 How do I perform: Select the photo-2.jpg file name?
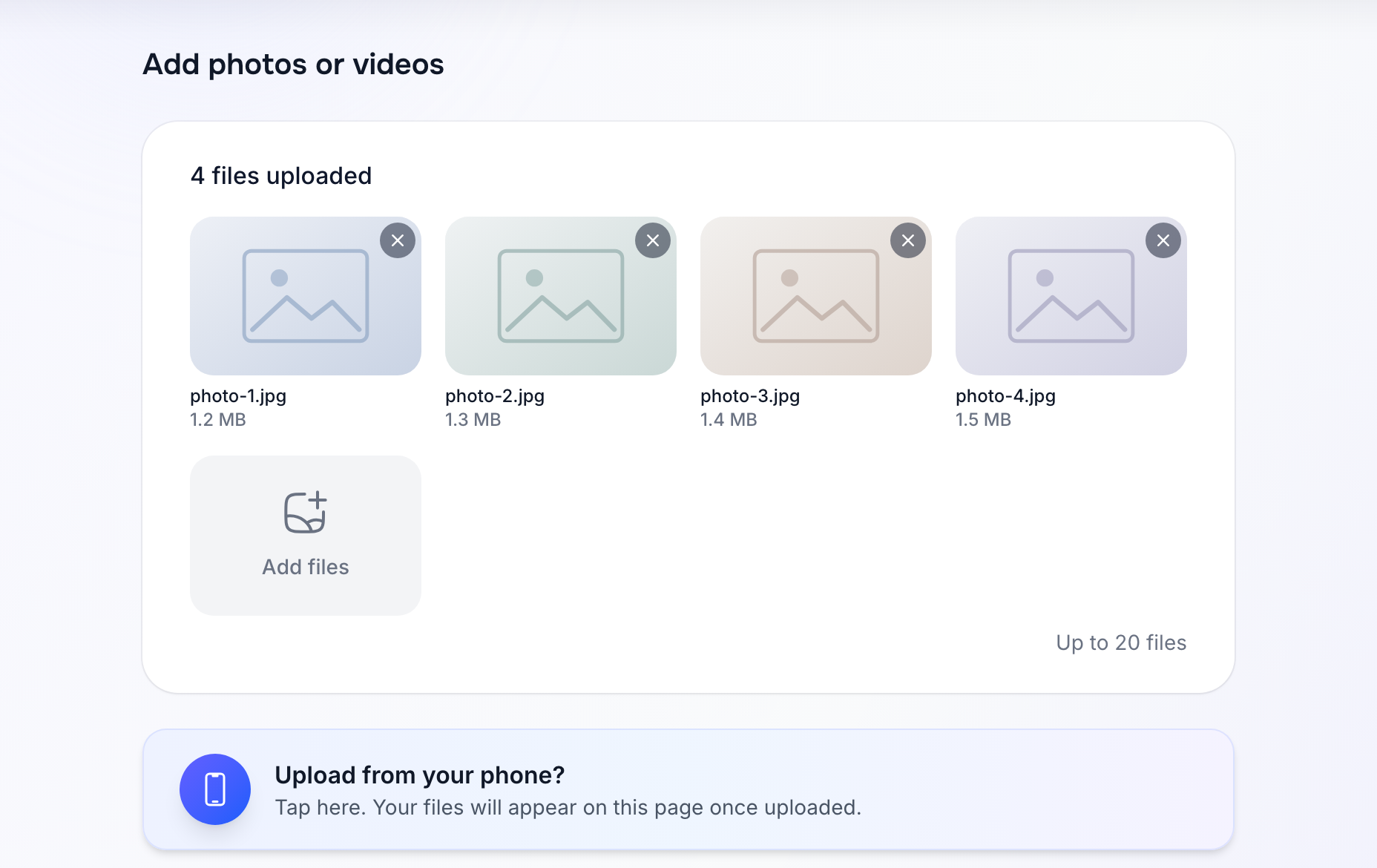pyautogui.click(x=495, y=396)
